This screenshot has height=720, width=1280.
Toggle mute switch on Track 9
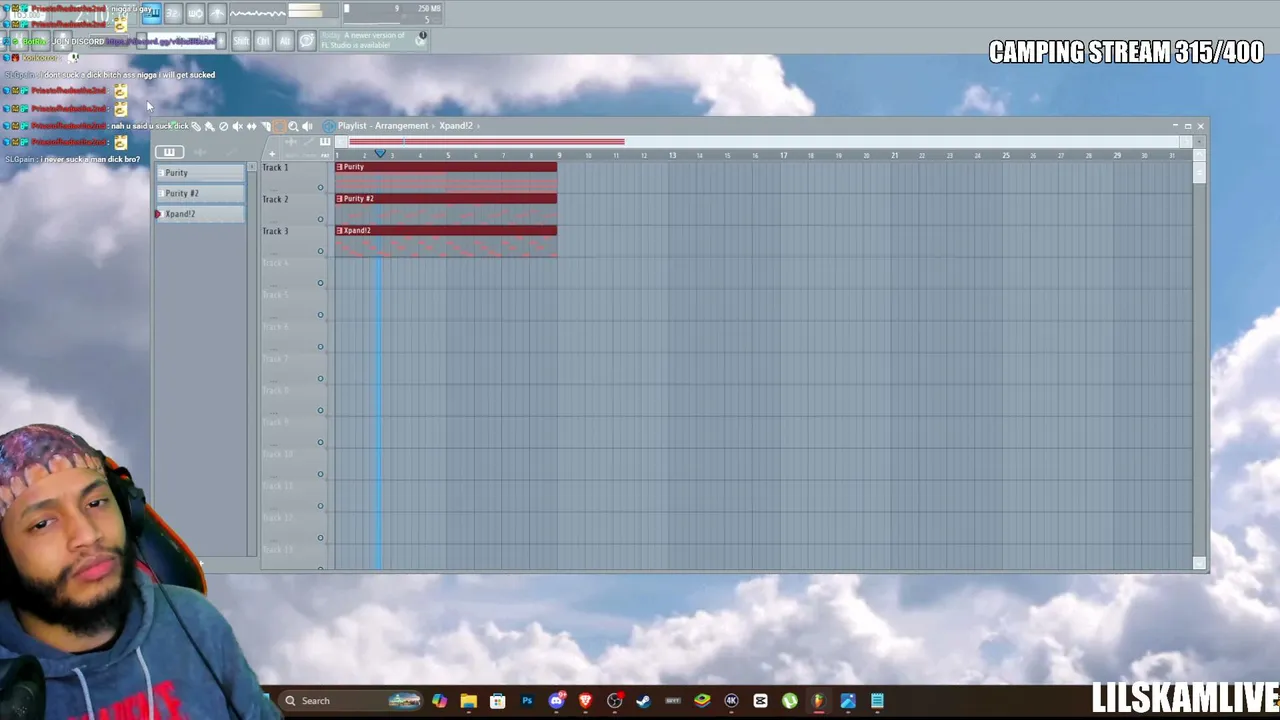coord(321,442)
